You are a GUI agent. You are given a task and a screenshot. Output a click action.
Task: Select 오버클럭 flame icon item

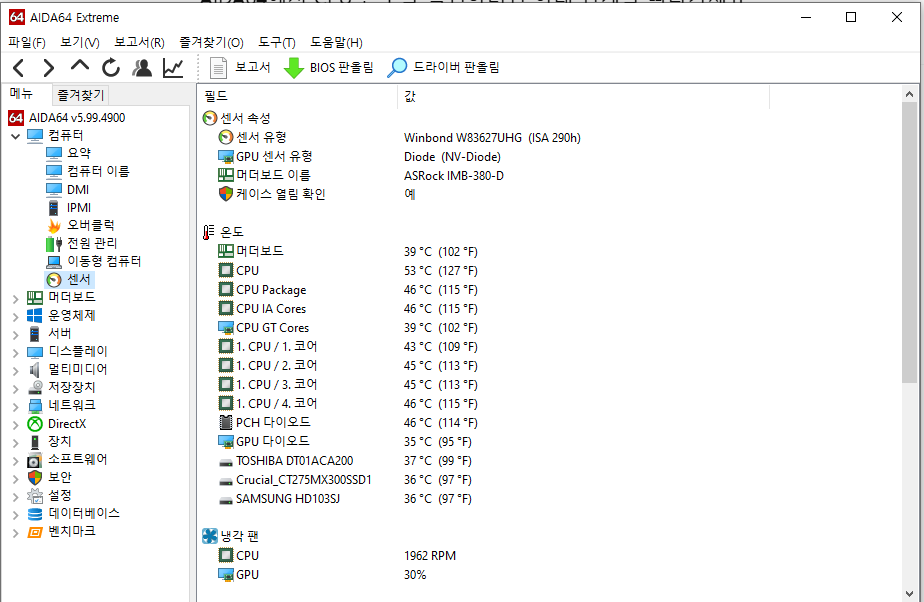point(80,226)
